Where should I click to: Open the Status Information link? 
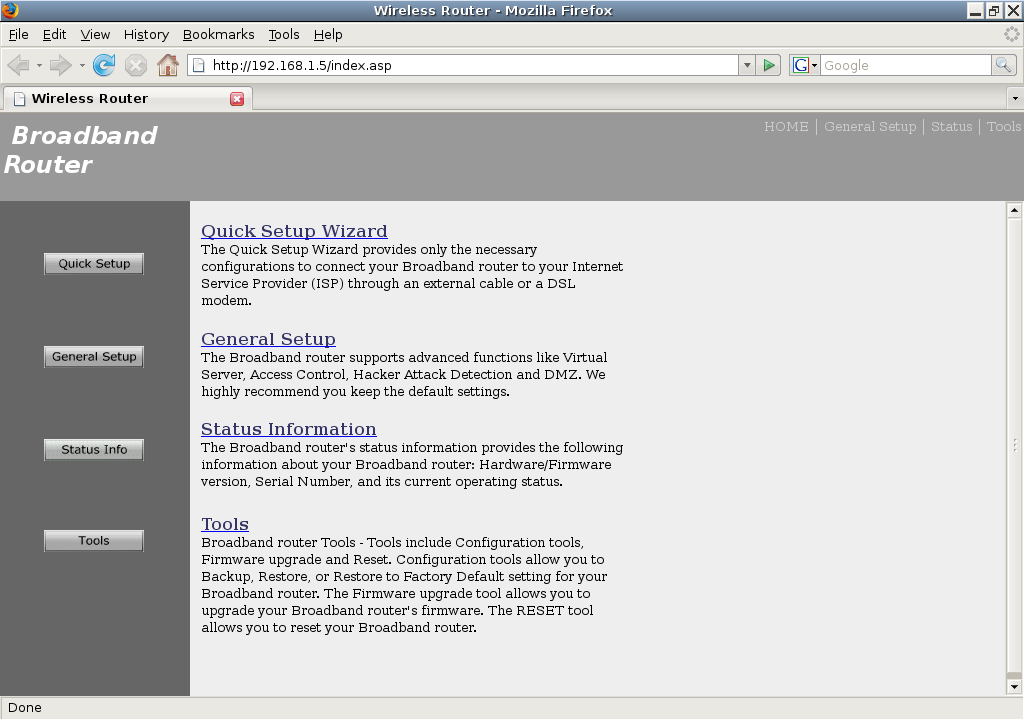click(289, 429)
